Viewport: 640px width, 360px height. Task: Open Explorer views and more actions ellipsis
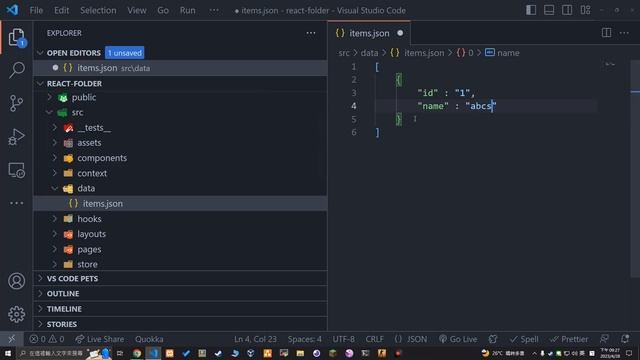click(x=311, y=33)
